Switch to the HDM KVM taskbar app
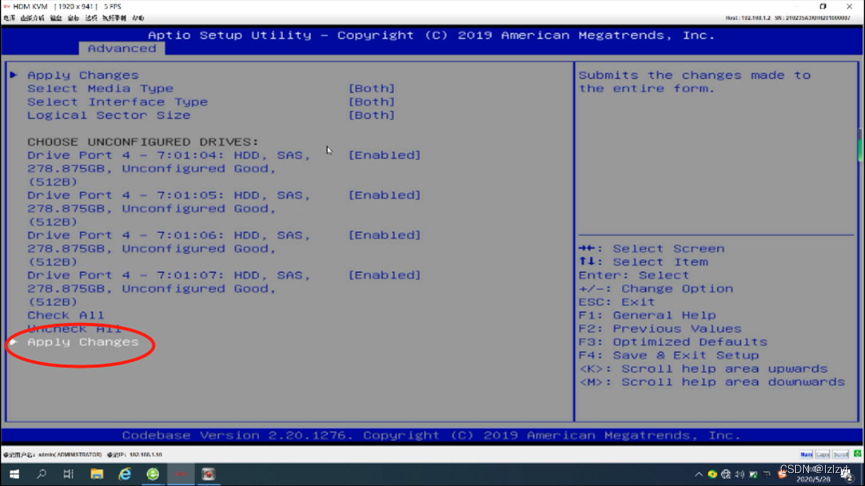This screenshot has width=865, height=486. pyautogui.click(x=181, y=474)
